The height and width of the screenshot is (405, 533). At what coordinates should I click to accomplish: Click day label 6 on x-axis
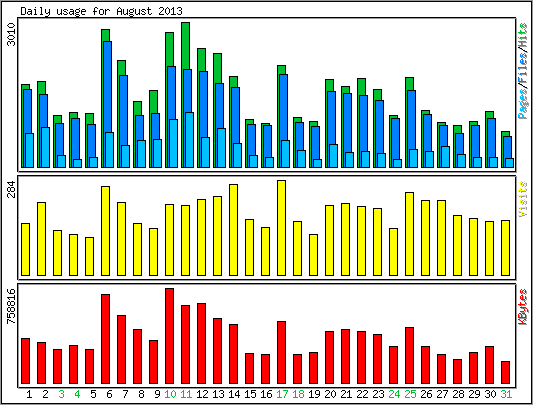(109, 394)
